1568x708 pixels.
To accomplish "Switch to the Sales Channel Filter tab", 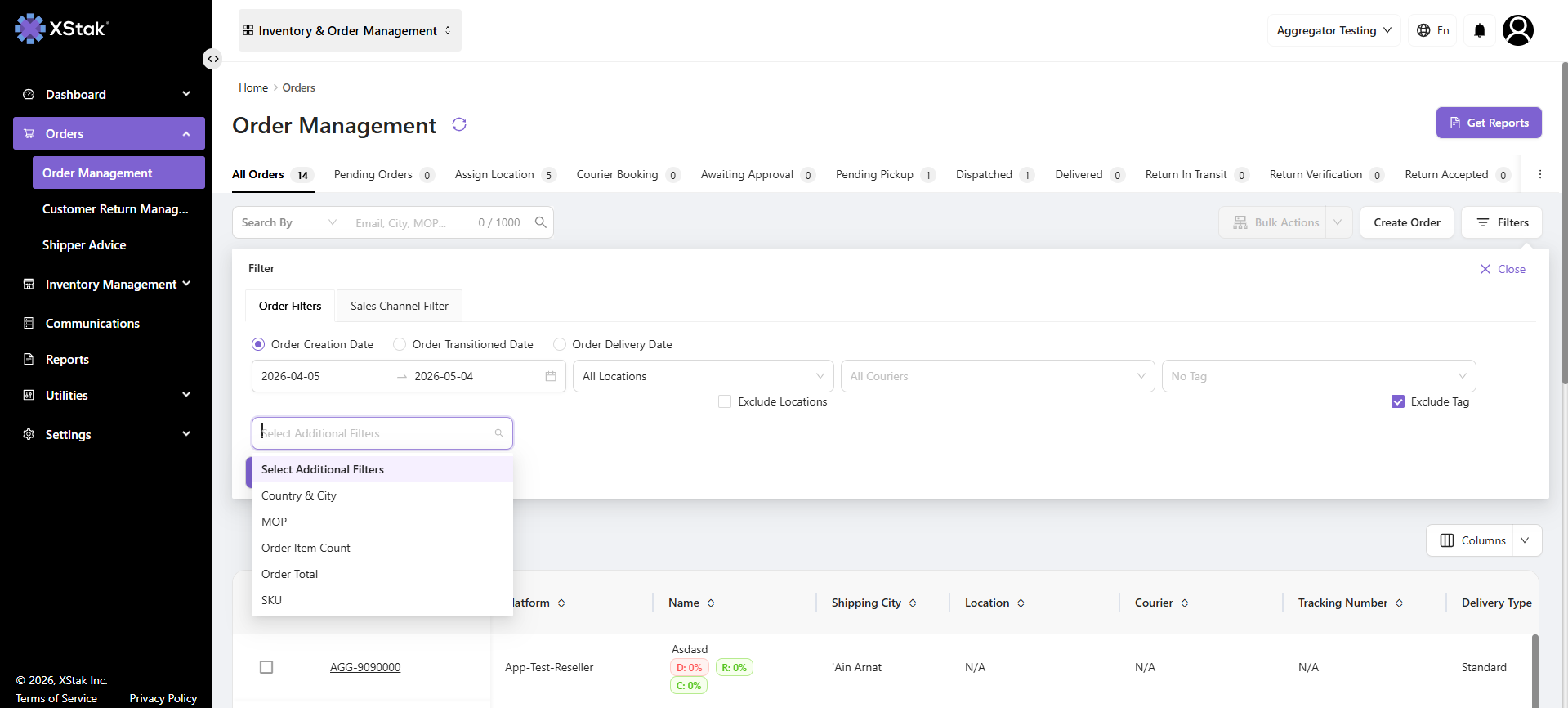I will (400, 306).
